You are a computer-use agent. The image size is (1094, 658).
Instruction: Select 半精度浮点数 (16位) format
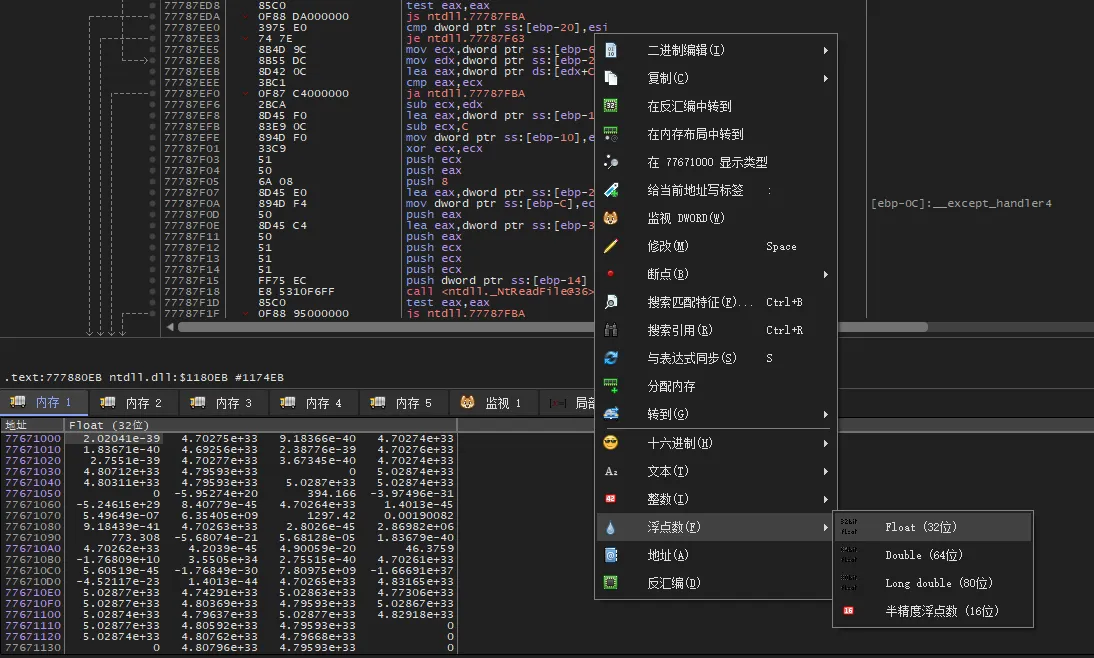click(933, 611)
